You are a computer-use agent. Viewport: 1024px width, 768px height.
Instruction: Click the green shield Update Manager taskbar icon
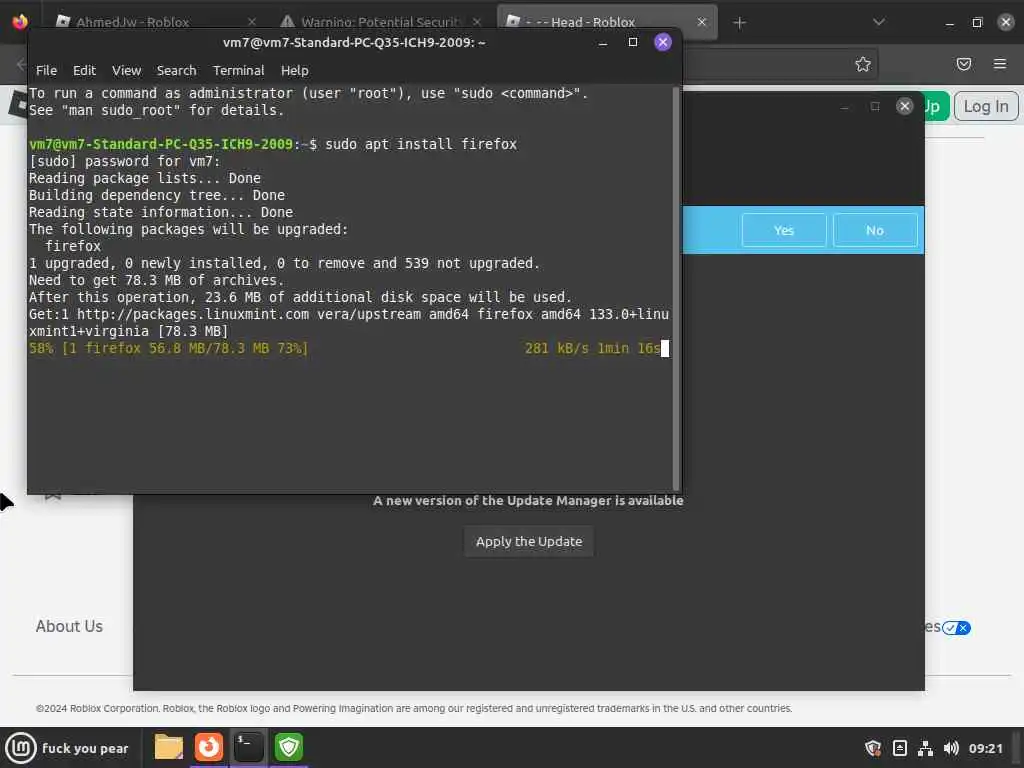click(x=289, y=747)
